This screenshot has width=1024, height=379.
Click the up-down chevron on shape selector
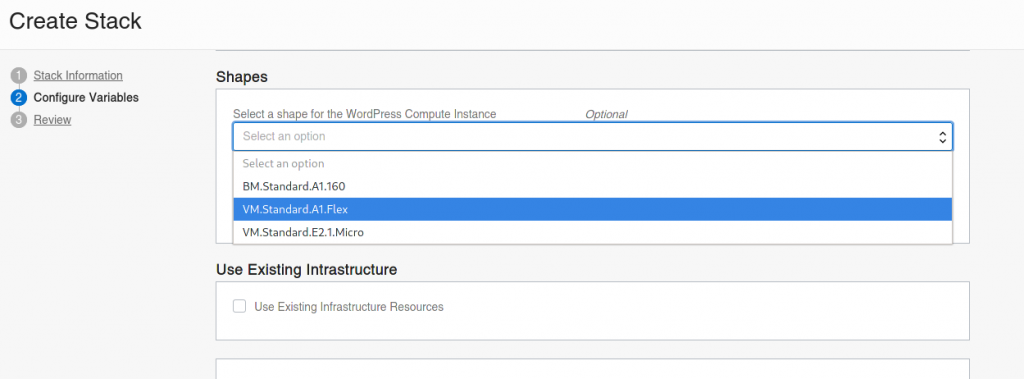point(942,137)
